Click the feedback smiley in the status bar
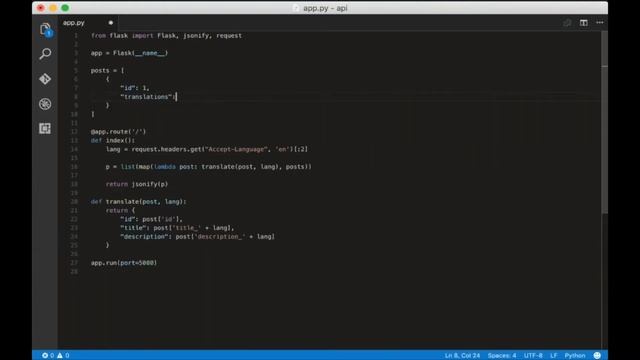Viewport: 640px width, 360px height. point(597,356)
